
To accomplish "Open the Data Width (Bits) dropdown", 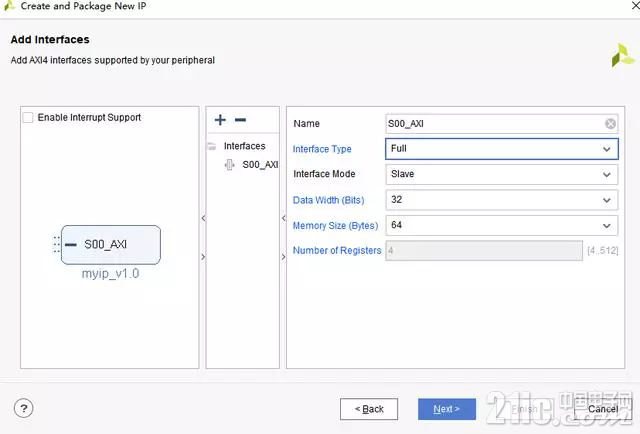I will 502,200.
